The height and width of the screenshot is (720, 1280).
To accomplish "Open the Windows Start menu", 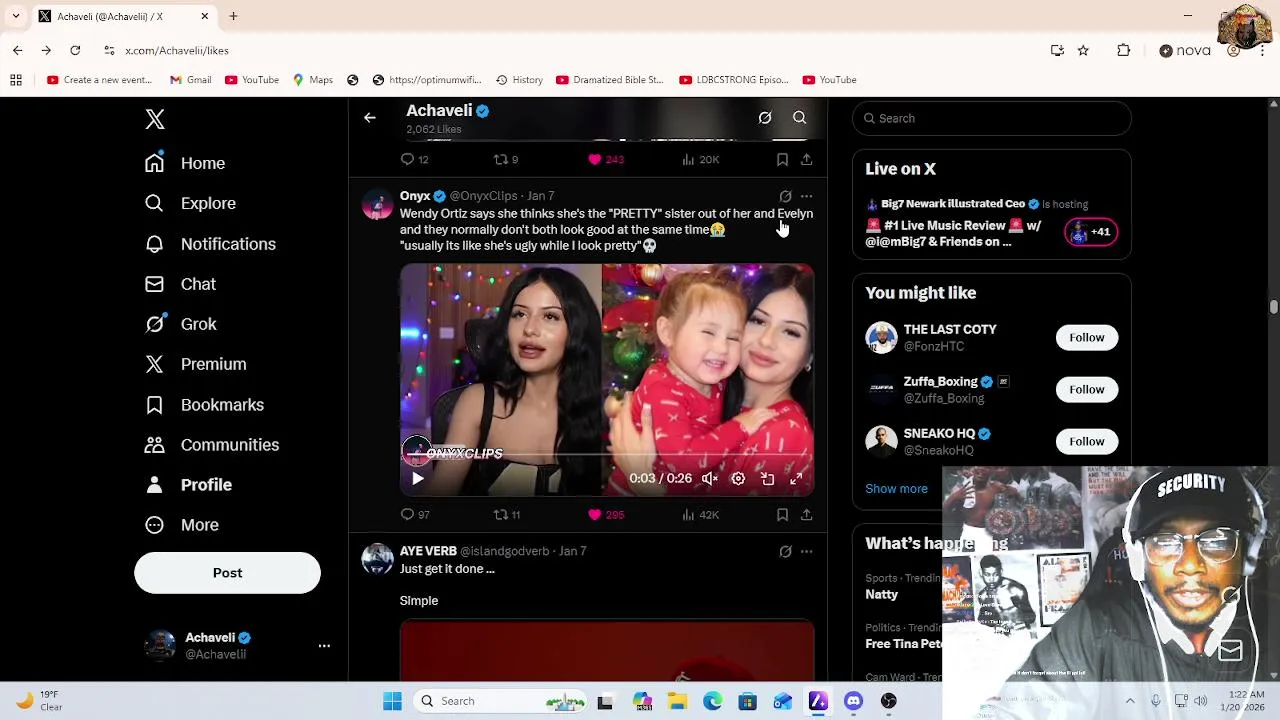I will coord(392,701).
